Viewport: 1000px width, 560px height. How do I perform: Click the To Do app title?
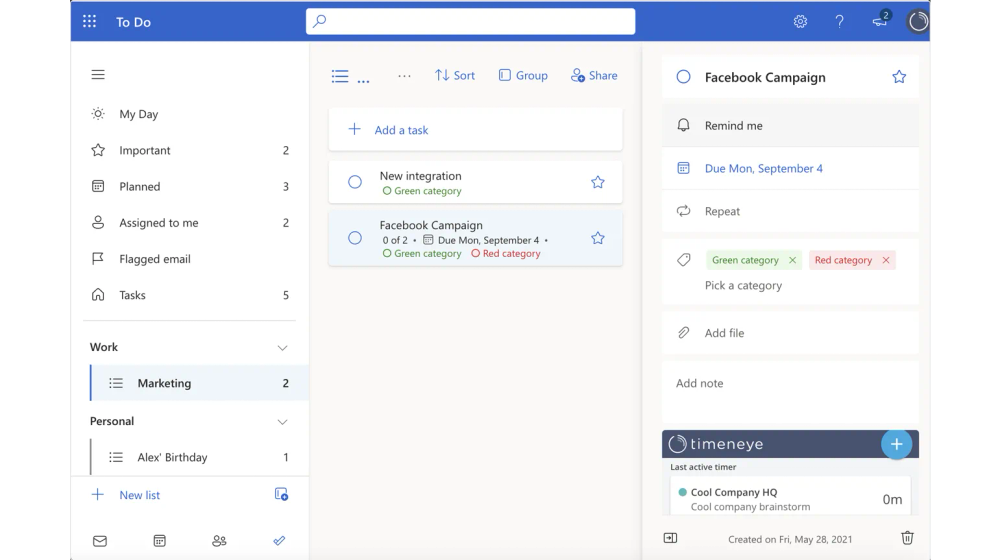click(x=133, y=22)
